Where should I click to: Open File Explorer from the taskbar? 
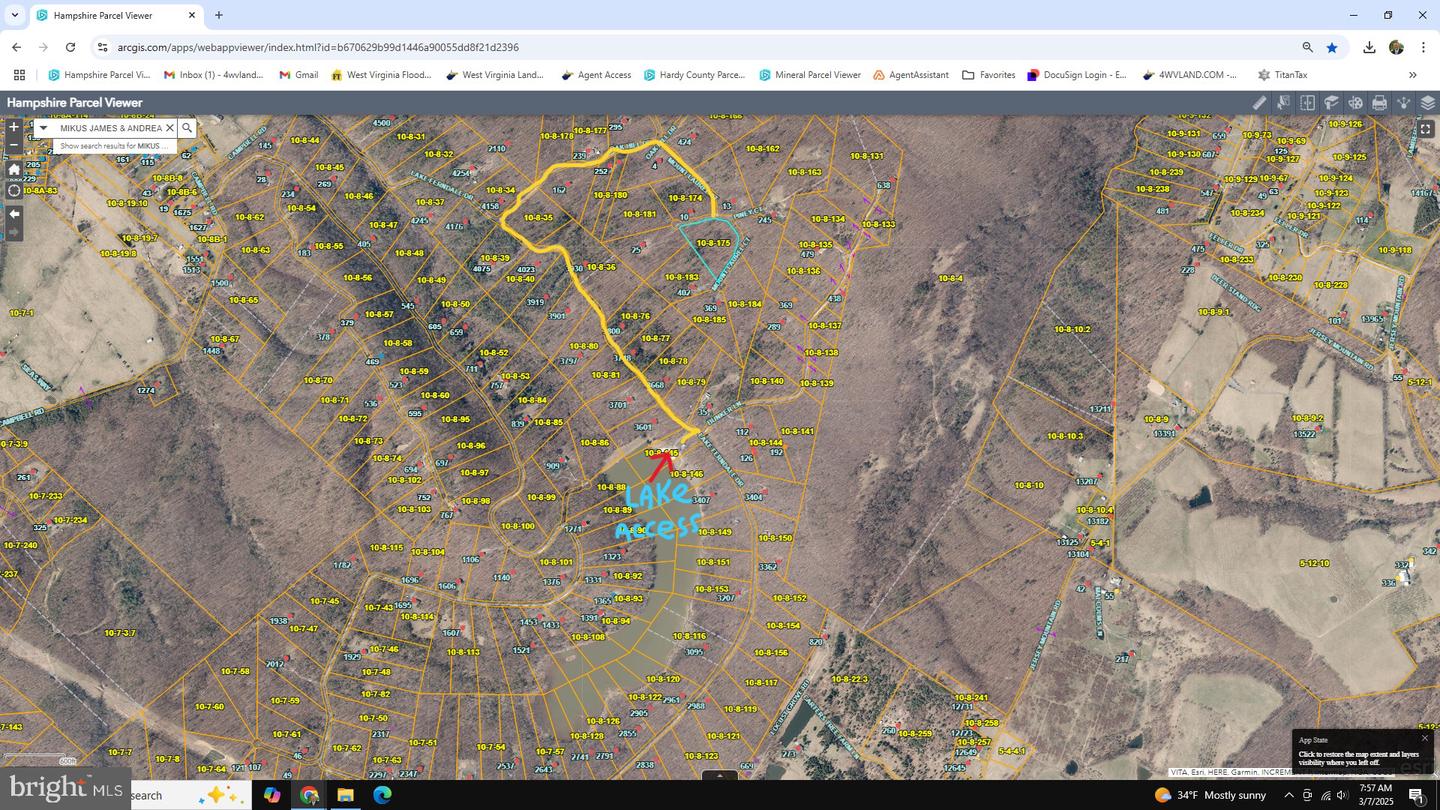[x=345, y=795]
